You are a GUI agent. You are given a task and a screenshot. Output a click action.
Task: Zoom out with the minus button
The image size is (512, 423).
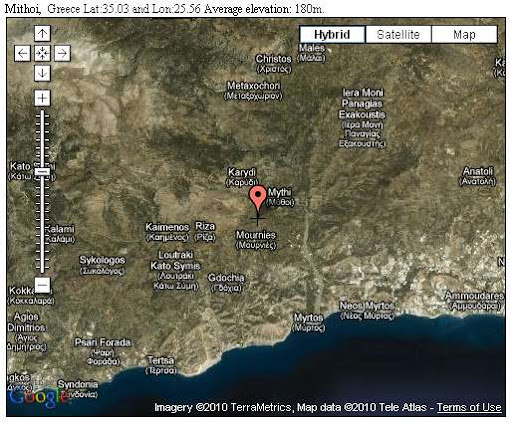pyautogui.click(x=42, y=285)
